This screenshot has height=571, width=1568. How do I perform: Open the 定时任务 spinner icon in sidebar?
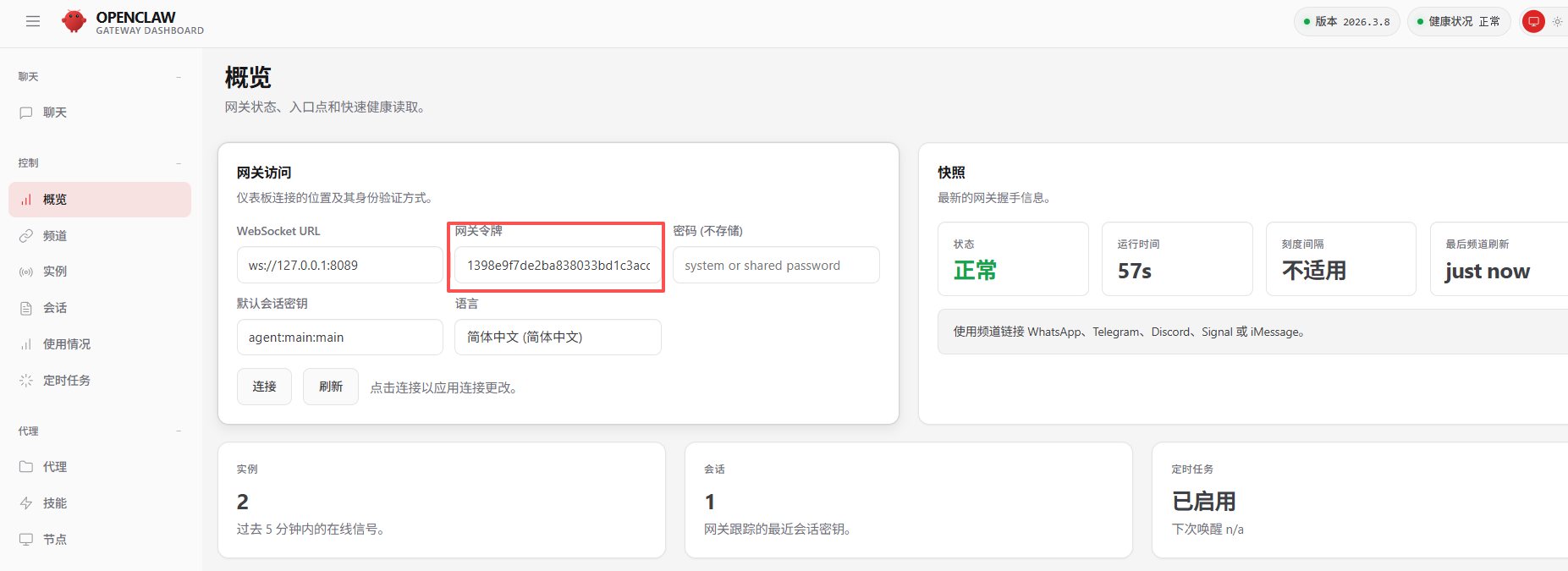tap(26, 381)
